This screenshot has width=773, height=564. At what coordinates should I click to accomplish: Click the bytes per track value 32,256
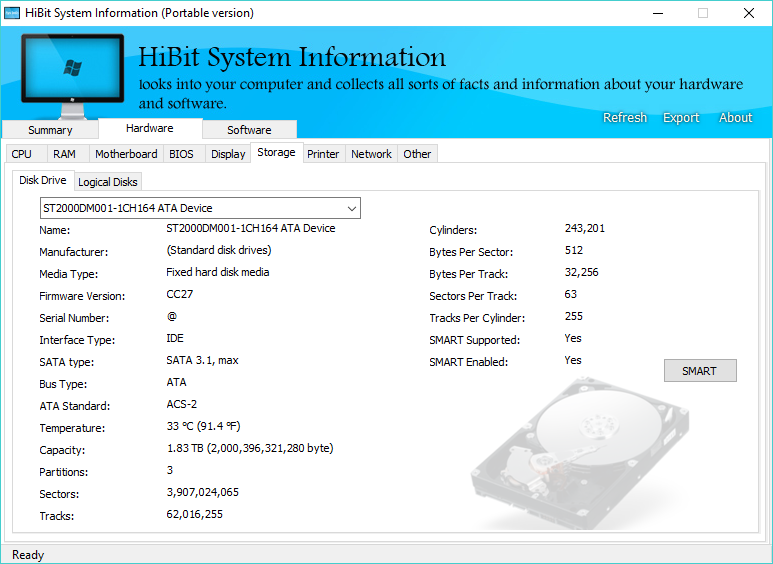[582, 272]
